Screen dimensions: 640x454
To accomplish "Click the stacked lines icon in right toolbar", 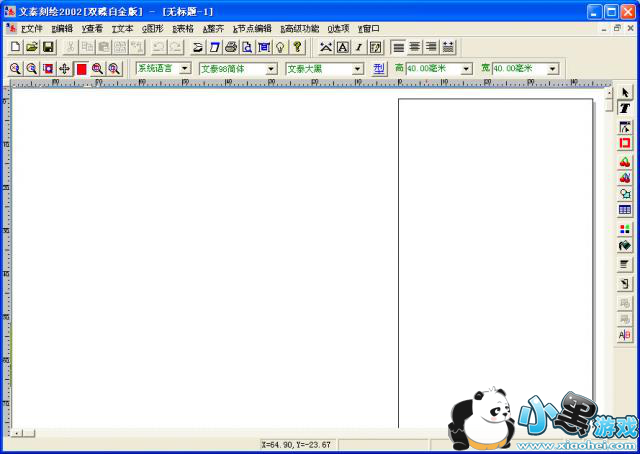I will click(x=624, y=265).
